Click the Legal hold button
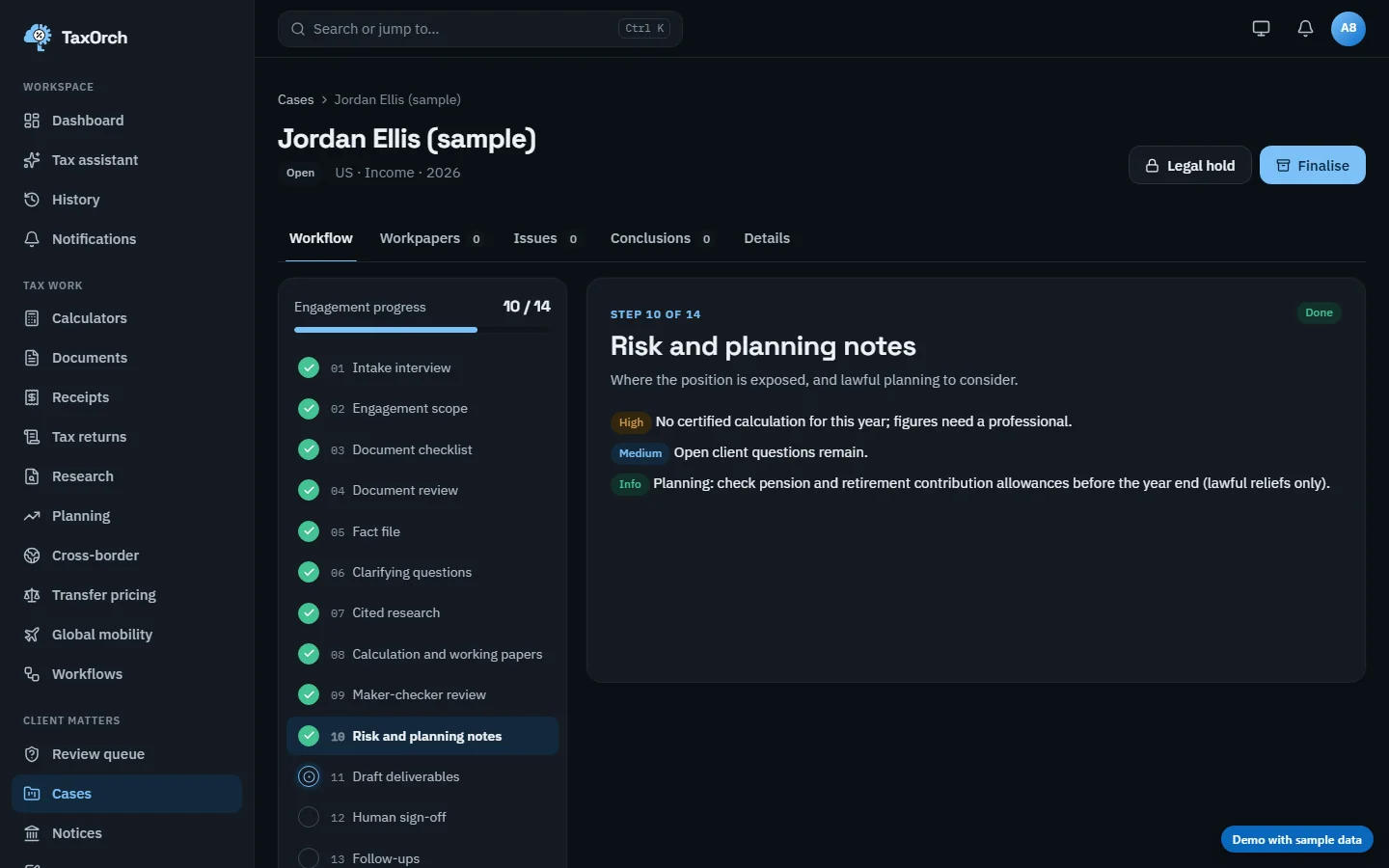This screenshot has height=868, width=1389. 1190,165
